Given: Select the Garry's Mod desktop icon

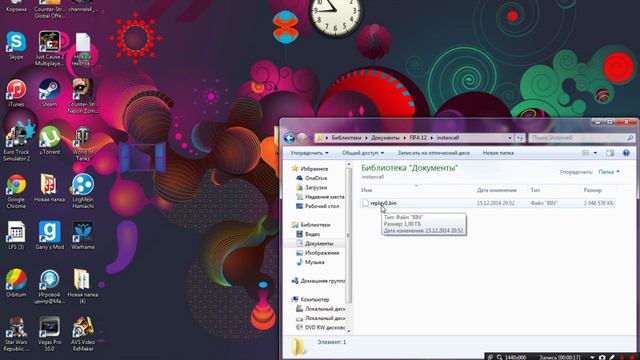Looking at the screenshot, I should coord(49,235).
